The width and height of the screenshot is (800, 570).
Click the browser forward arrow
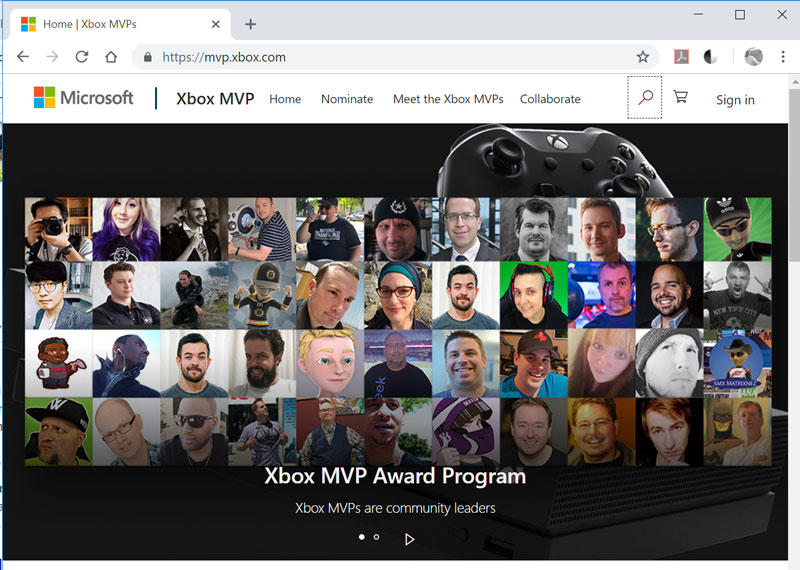coord(52,57)
